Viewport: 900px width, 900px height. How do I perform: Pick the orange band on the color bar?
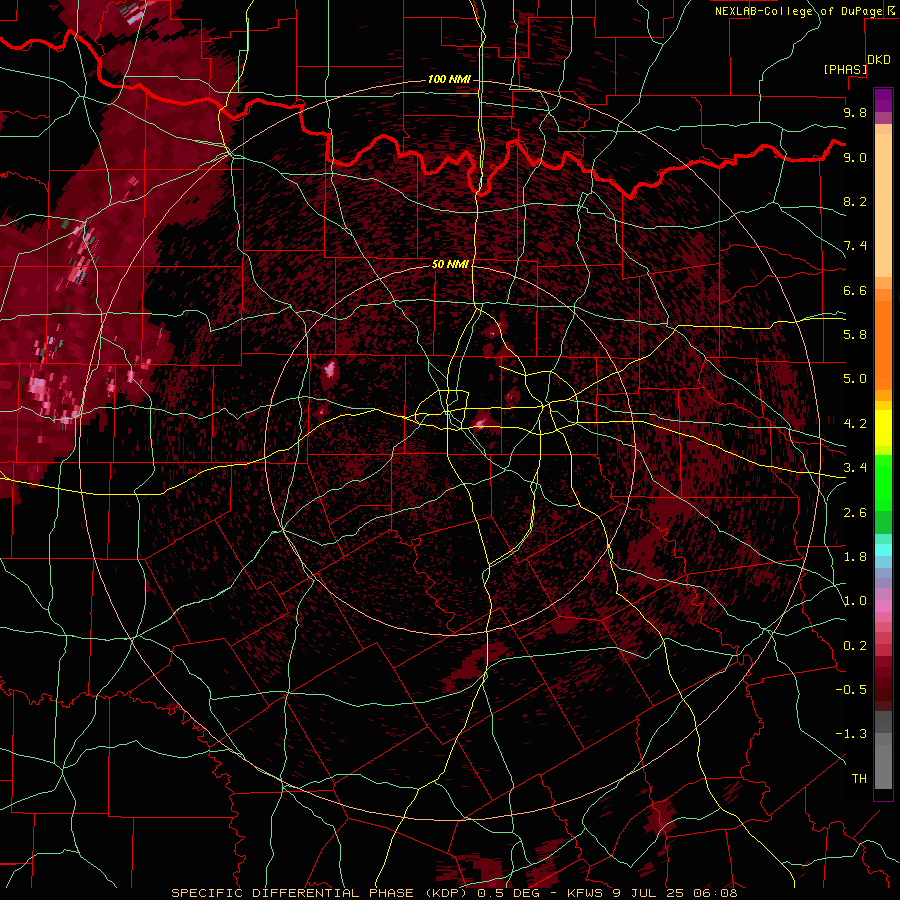[883, 344]
